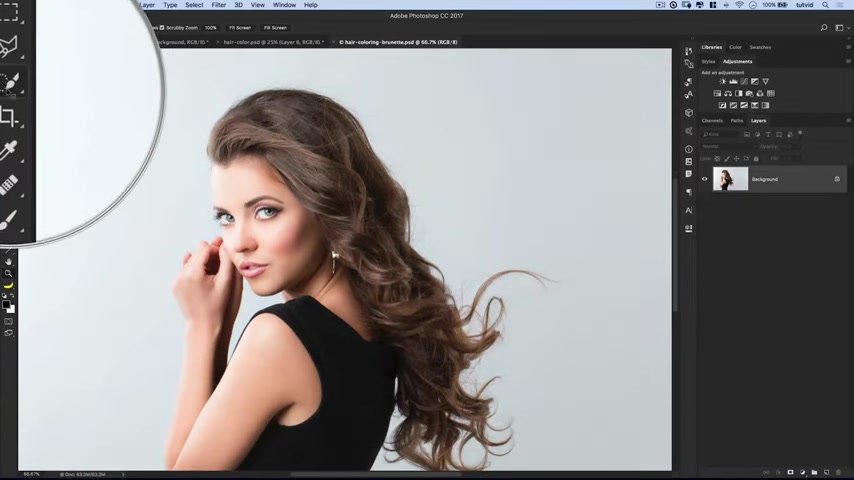The image size is (854, 480).
Task: Add a Curves adjustment layer
Action: tap(744, 82)
